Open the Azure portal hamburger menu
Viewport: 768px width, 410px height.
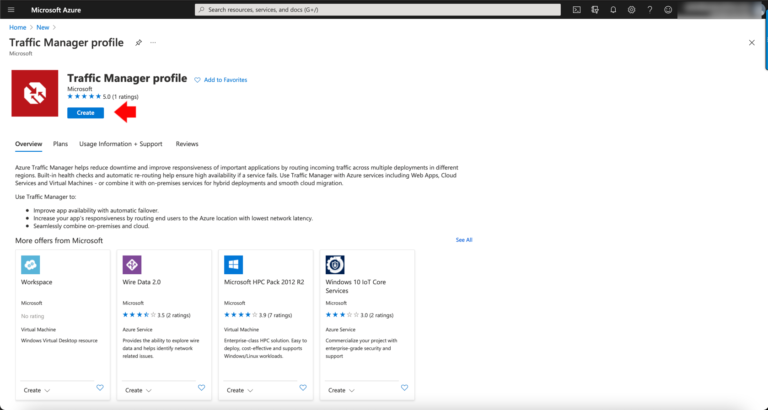[x=11, y=10]
